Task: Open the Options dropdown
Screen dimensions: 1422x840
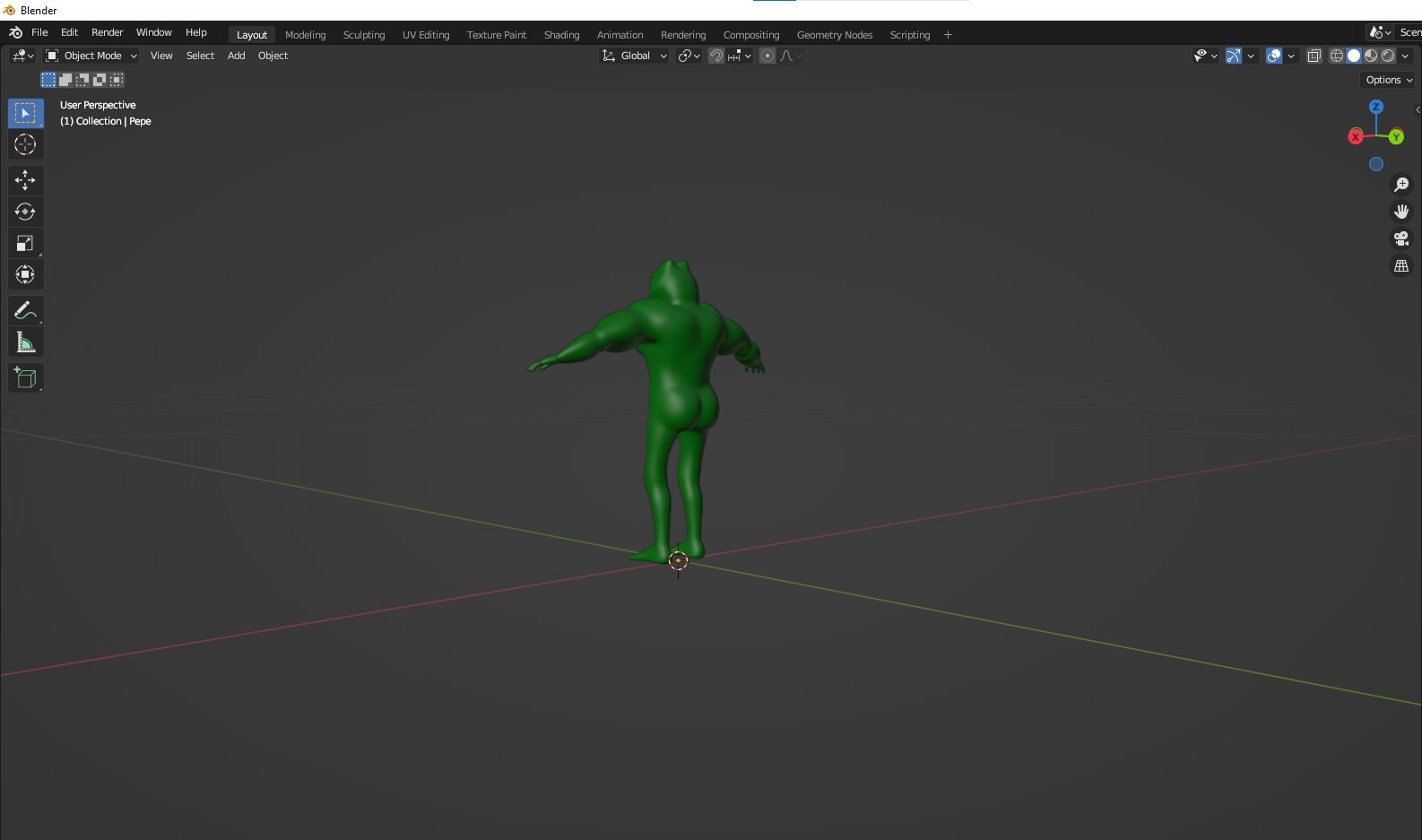Action: pos(1389,80)
